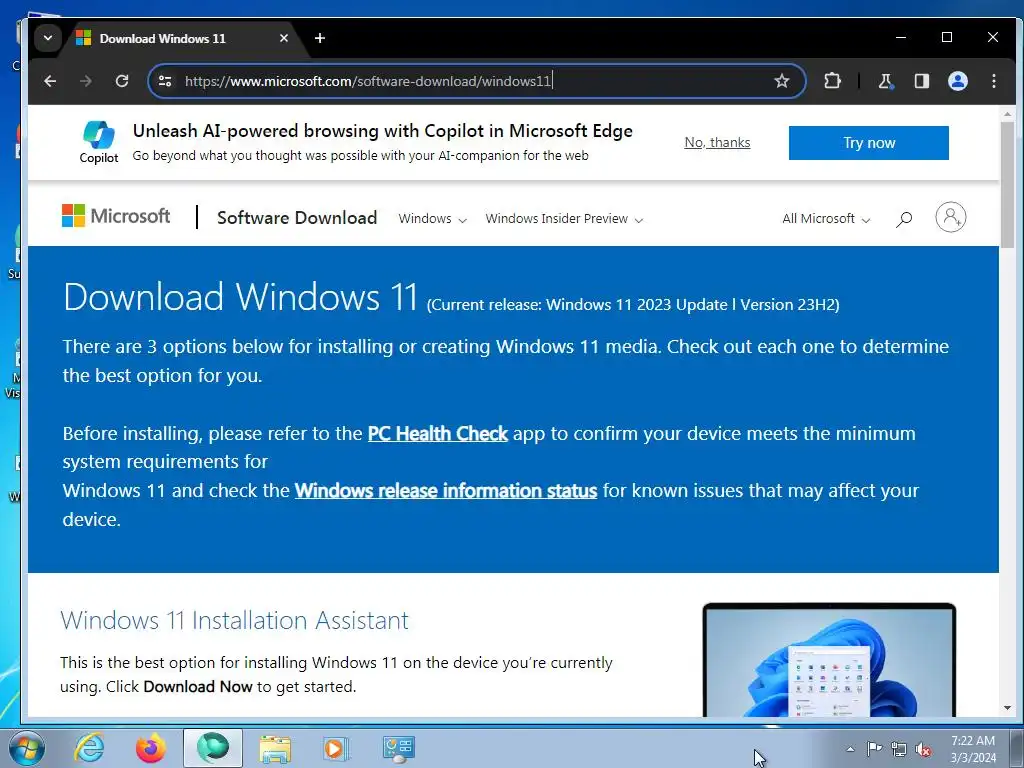Screen dimensions: 1024x768
Task: Open the Extensions puzzle icon
Action: click(x=832, y=81)
